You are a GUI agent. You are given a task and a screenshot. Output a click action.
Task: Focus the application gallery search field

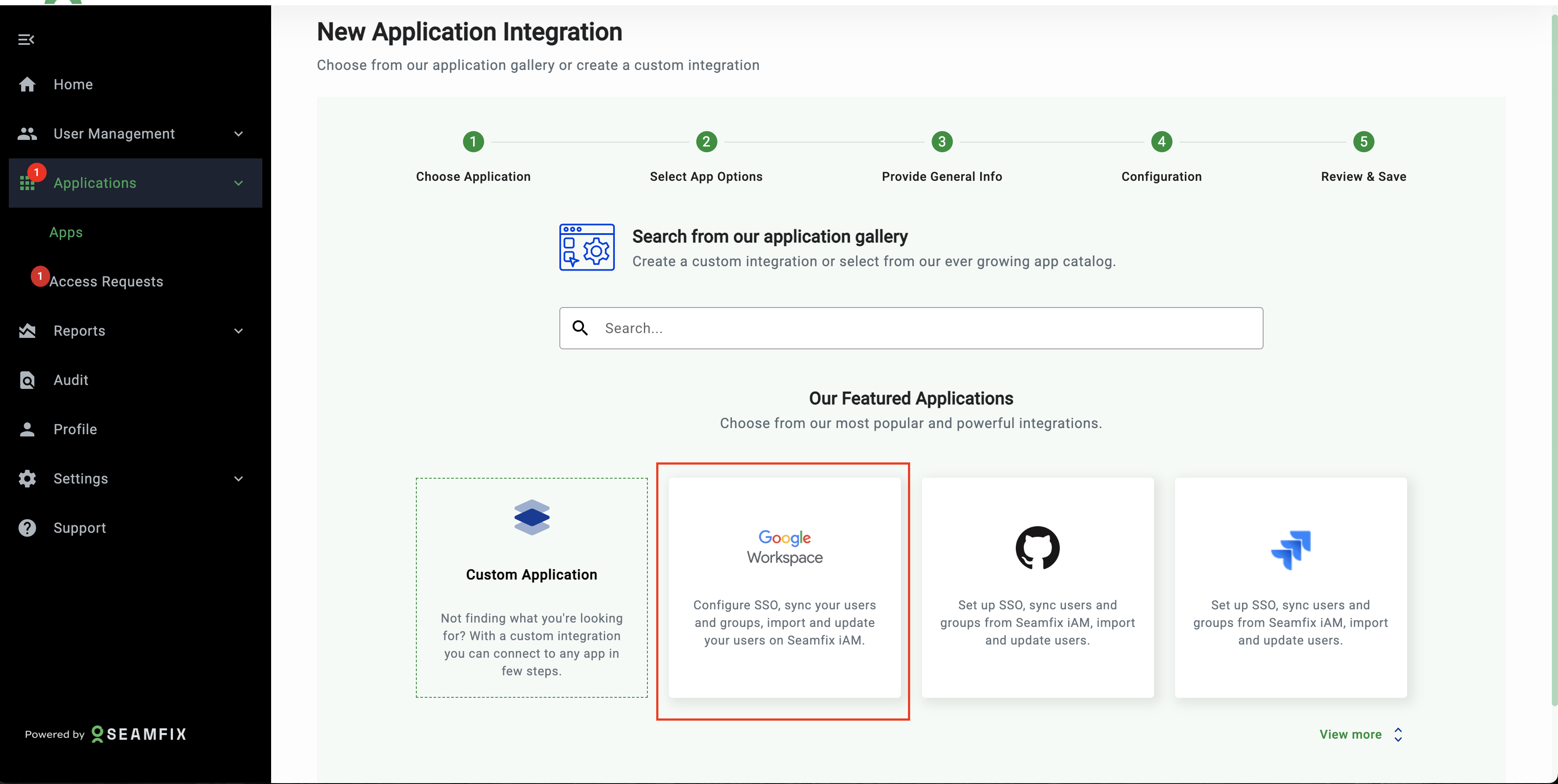pos(926,328)
